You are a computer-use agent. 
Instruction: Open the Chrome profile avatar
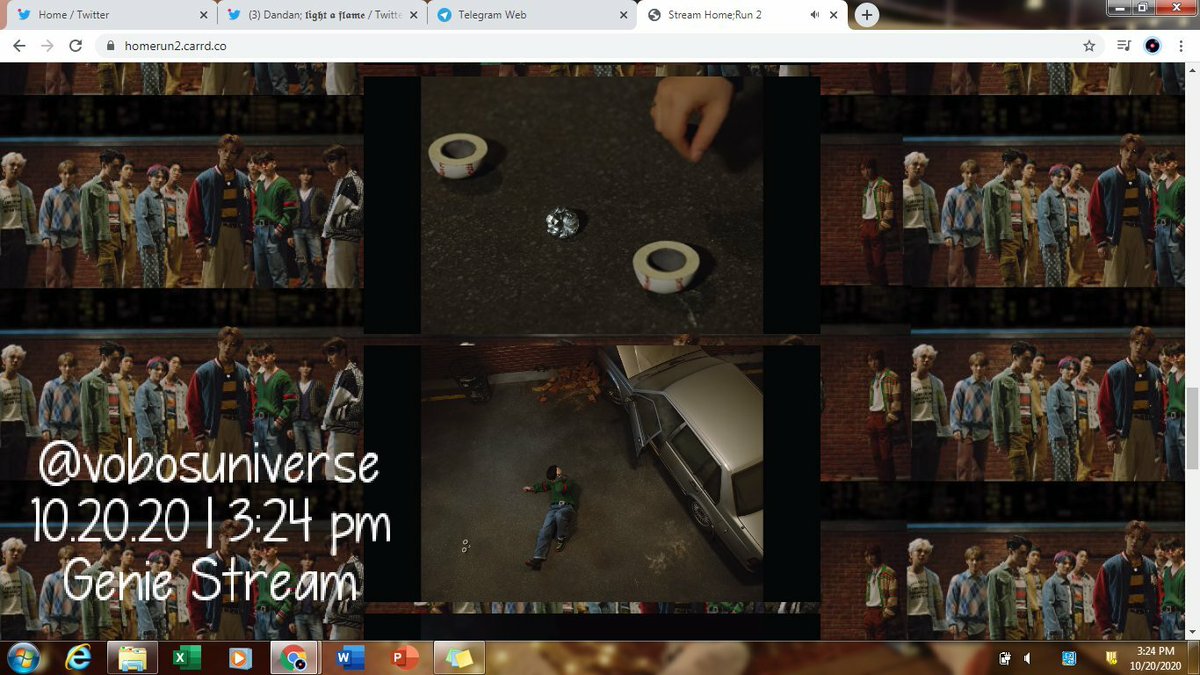1152,45
